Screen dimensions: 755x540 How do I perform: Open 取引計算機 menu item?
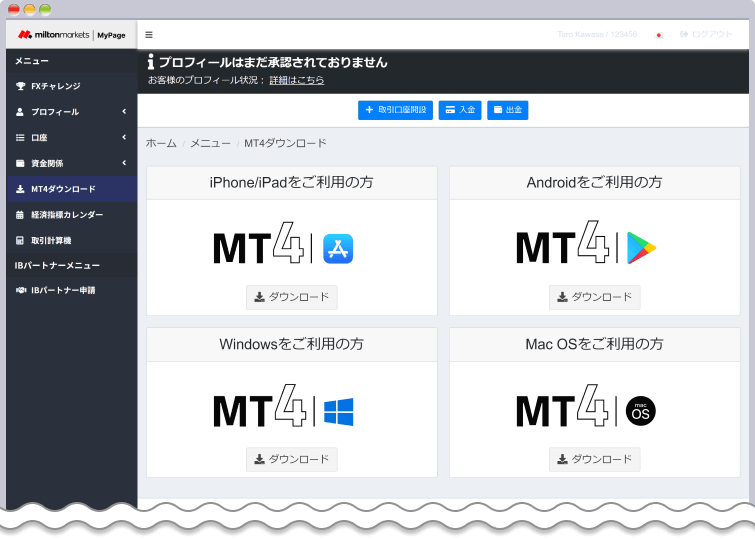pyautogui.click(x=72, y=240)
